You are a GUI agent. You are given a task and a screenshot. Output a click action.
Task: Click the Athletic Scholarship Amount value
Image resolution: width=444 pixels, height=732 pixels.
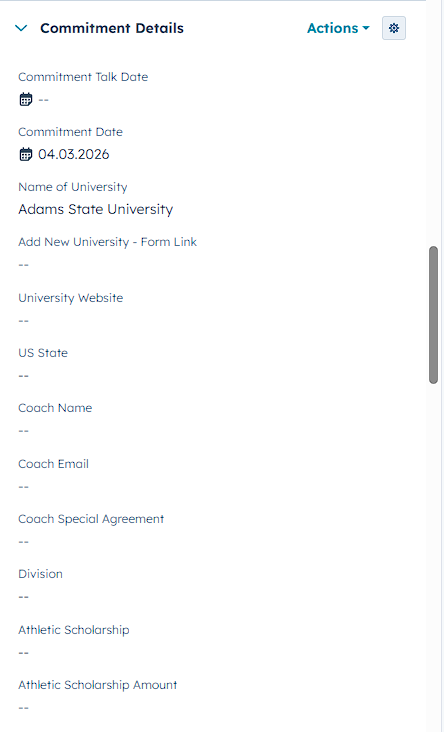23,708
